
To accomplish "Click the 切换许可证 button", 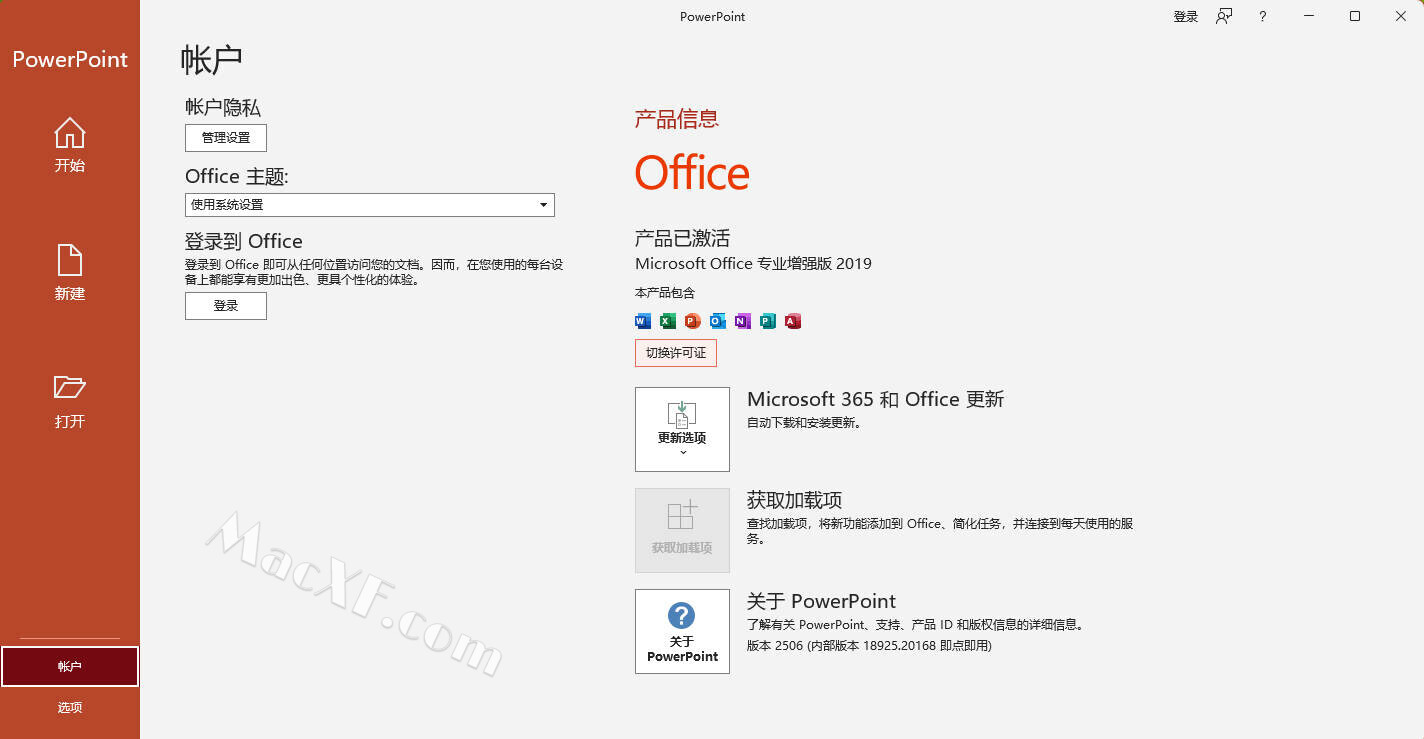I will (x=676, y=353).
